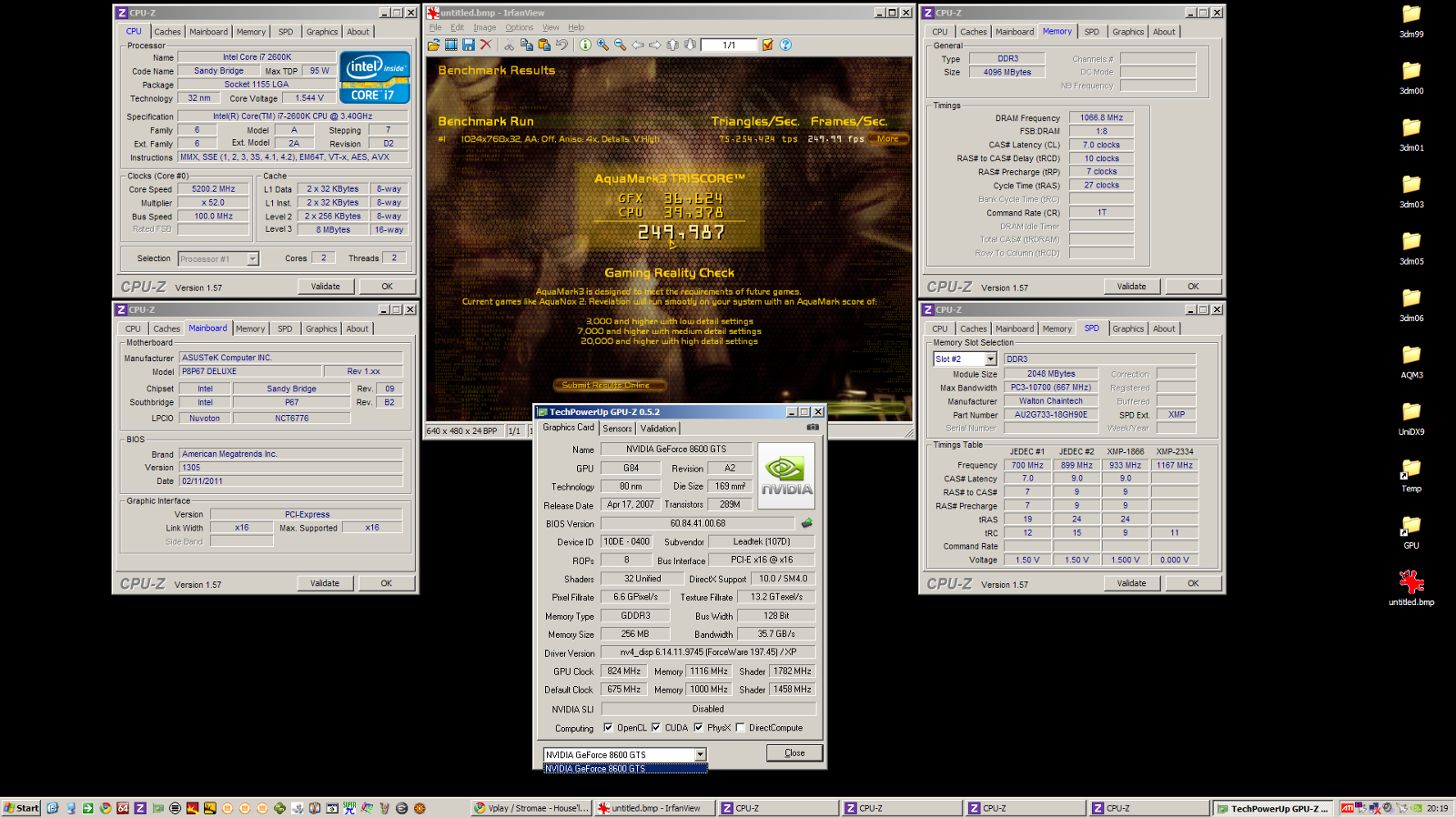Click the Chrome icon in quick launch bar
Image resolution: width=1456 pixels, height=818 pixels.
click(106, 808)
